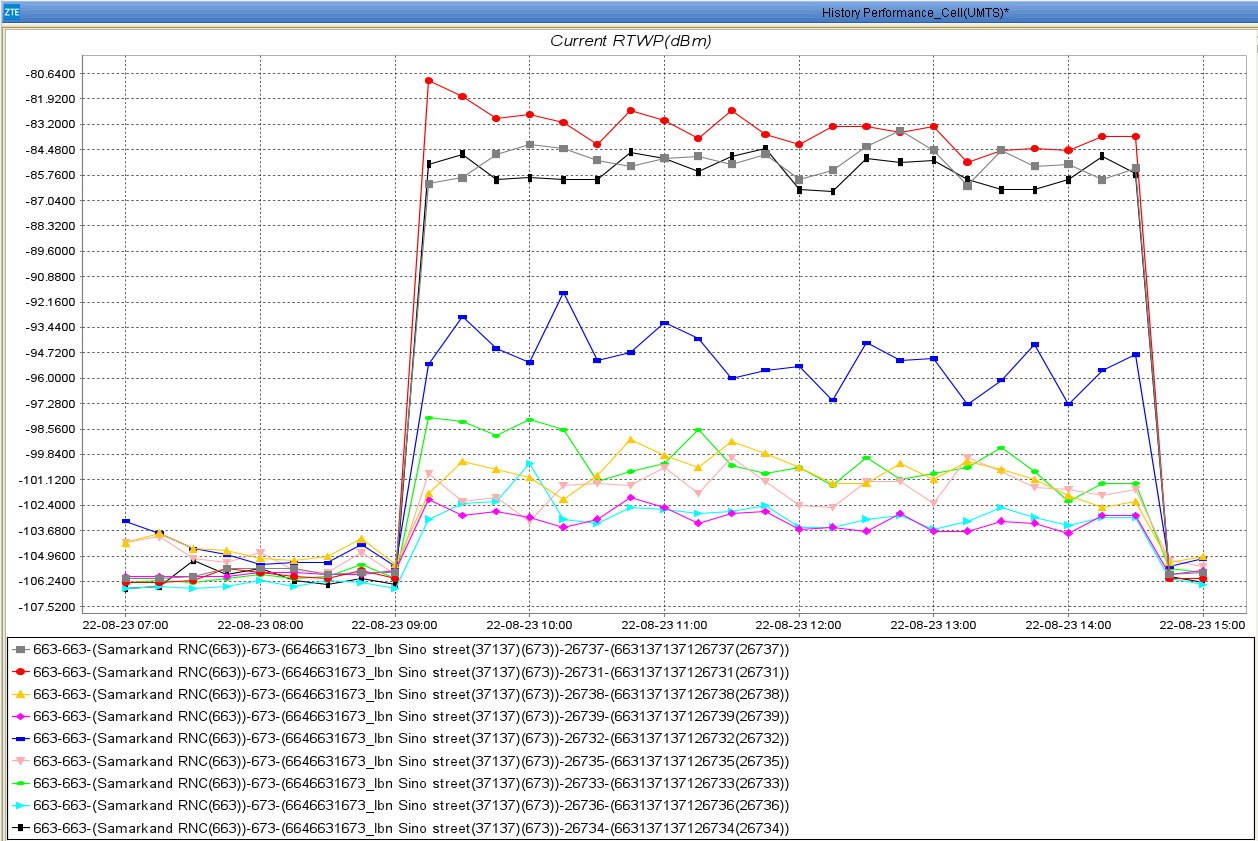Click x-axis label 22-08-23 11:00
Image resolution: width=1258 pixels, height=841 pixels.
tap(664, 624)
